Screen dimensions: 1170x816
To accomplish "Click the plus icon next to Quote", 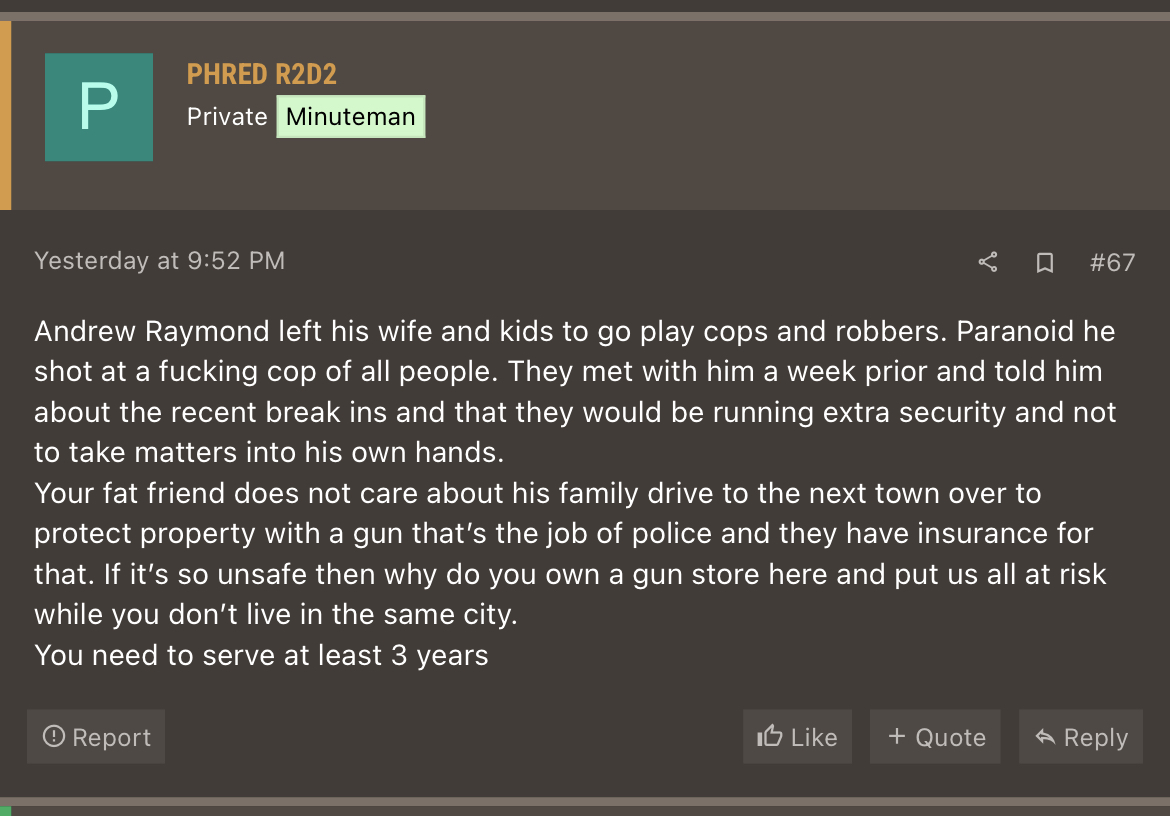I will point(897,736).
